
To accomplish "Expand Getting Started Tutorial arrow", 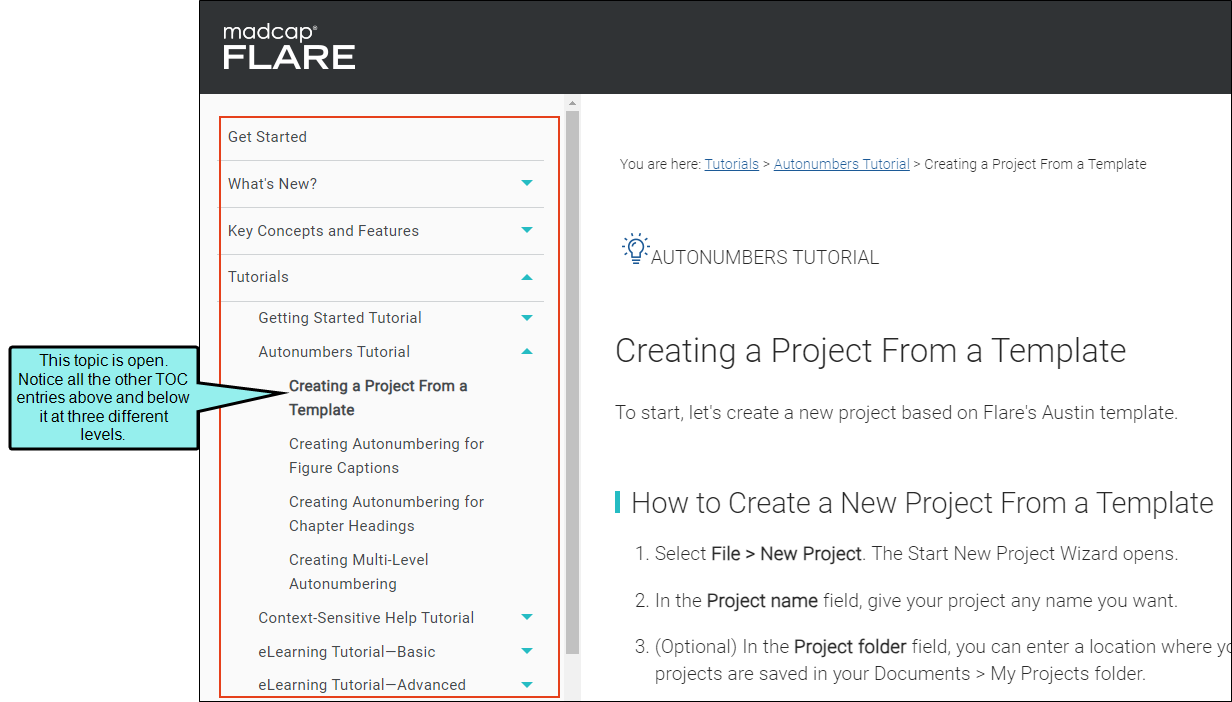I will 527,318.
